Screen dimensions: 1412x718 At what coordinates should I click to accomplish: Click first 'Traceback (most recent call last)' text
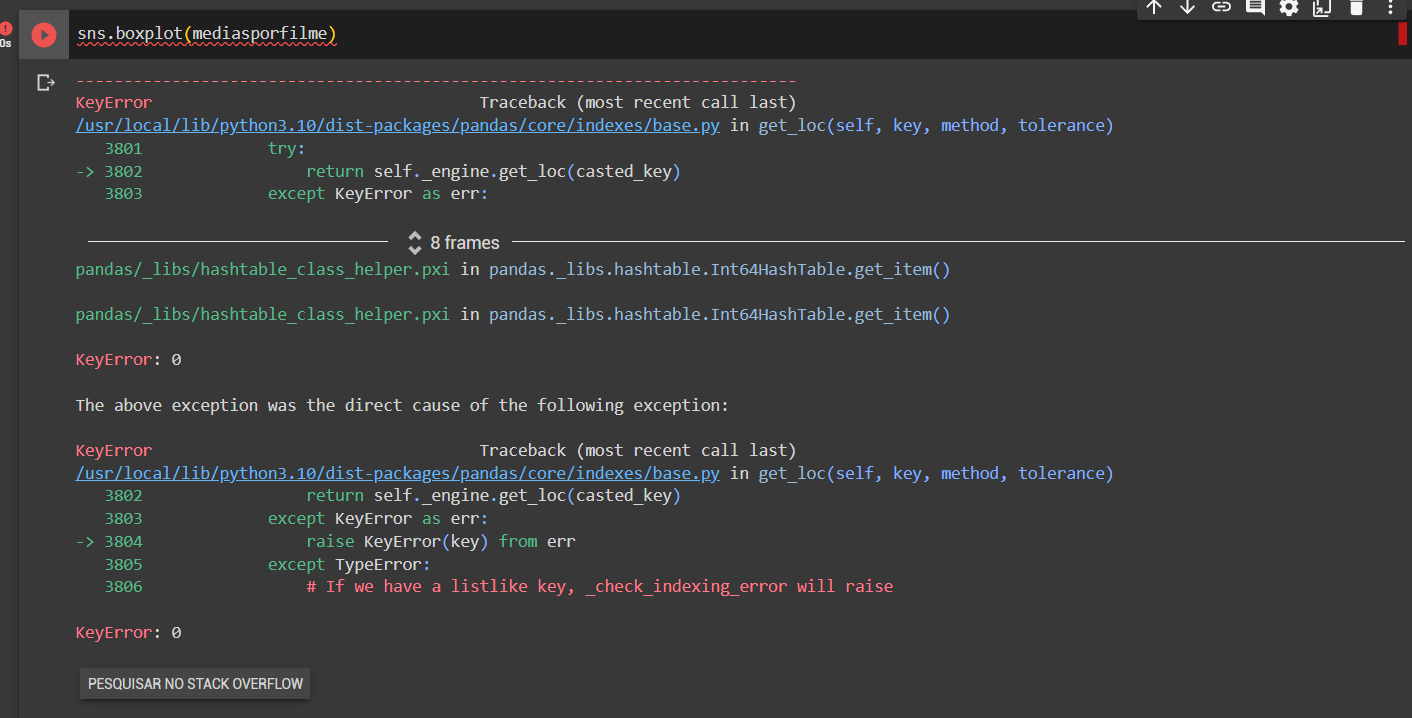tap(638, 102)
